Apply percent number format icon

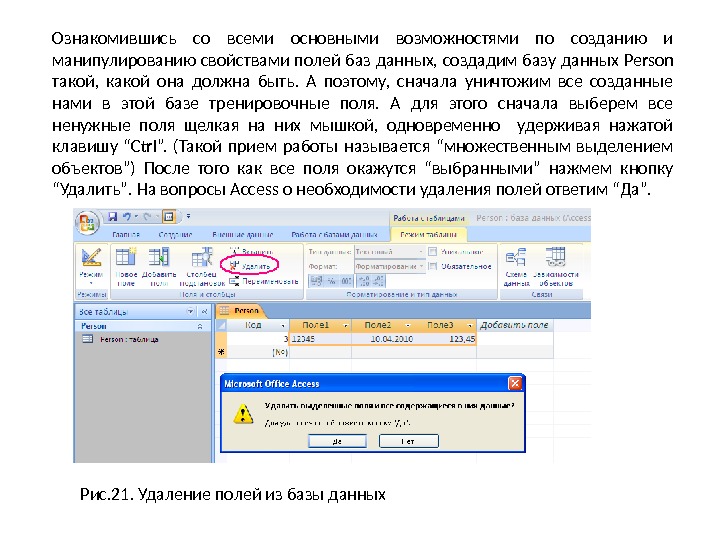click(x=332, y=281)
